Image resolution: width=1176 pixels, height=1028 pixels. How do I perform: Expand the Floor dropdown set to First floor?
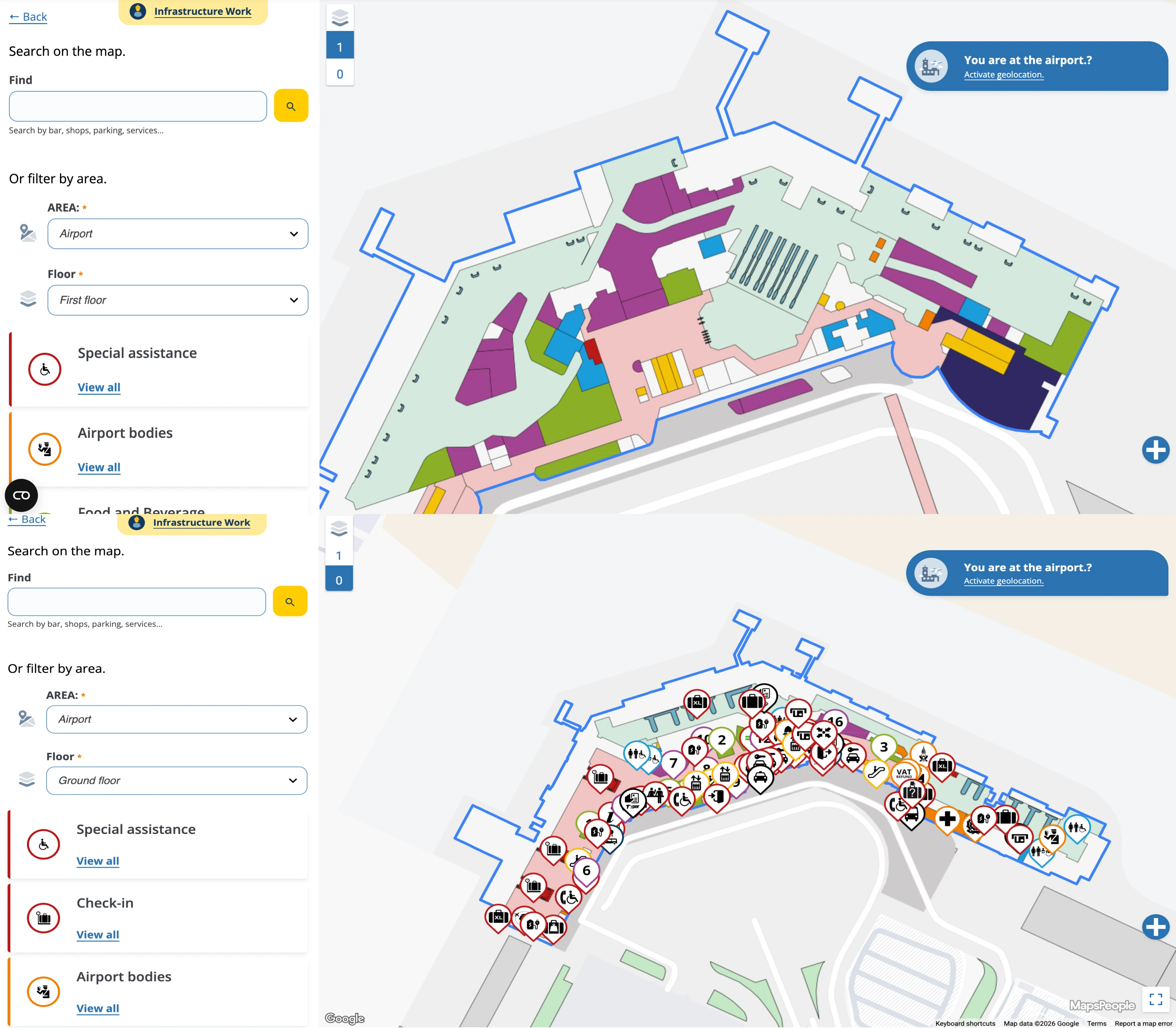point(177,300)
